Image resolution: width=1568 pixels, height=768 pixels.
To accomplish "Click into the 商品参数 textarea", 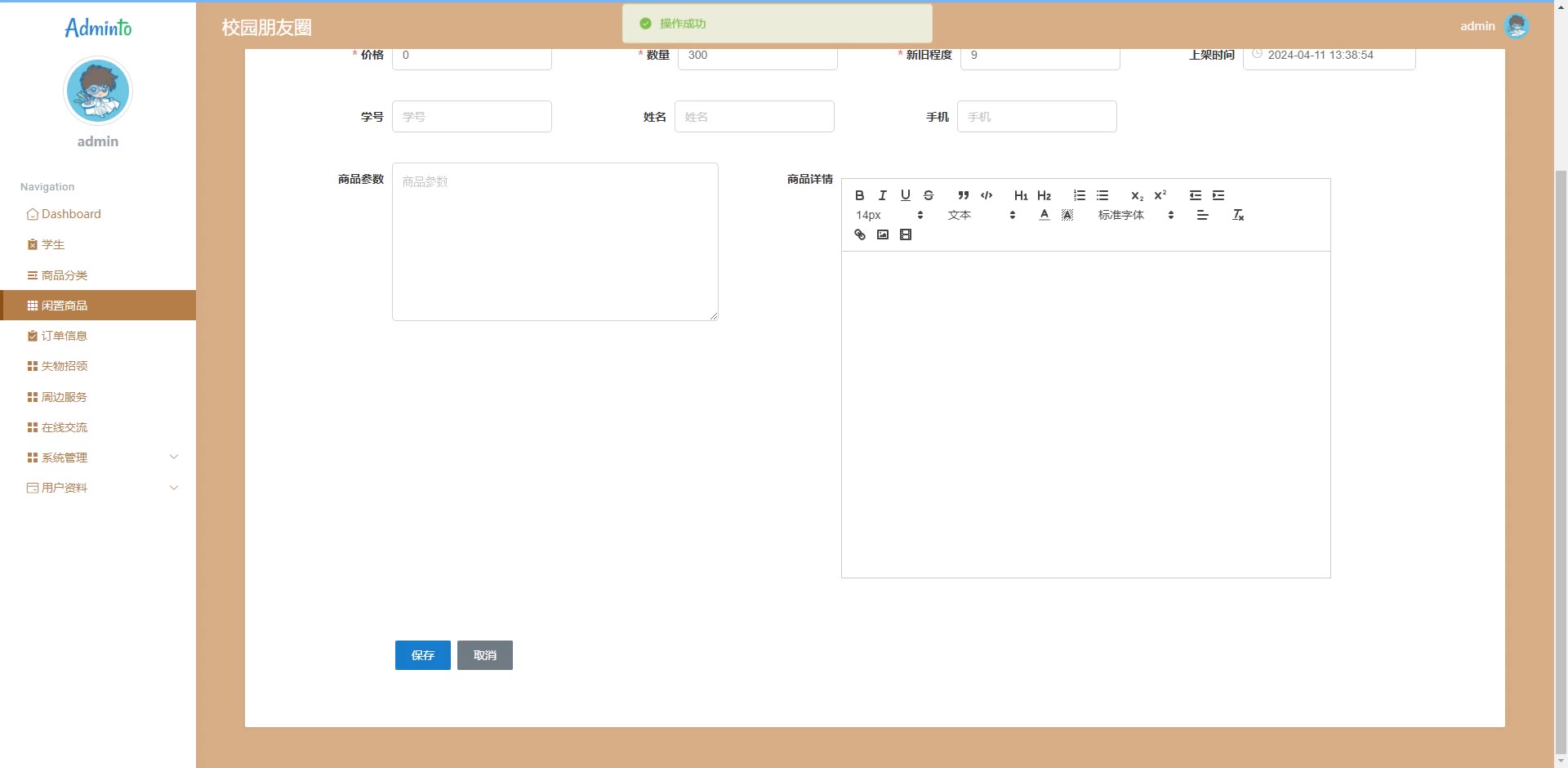I will pos(555,242).
